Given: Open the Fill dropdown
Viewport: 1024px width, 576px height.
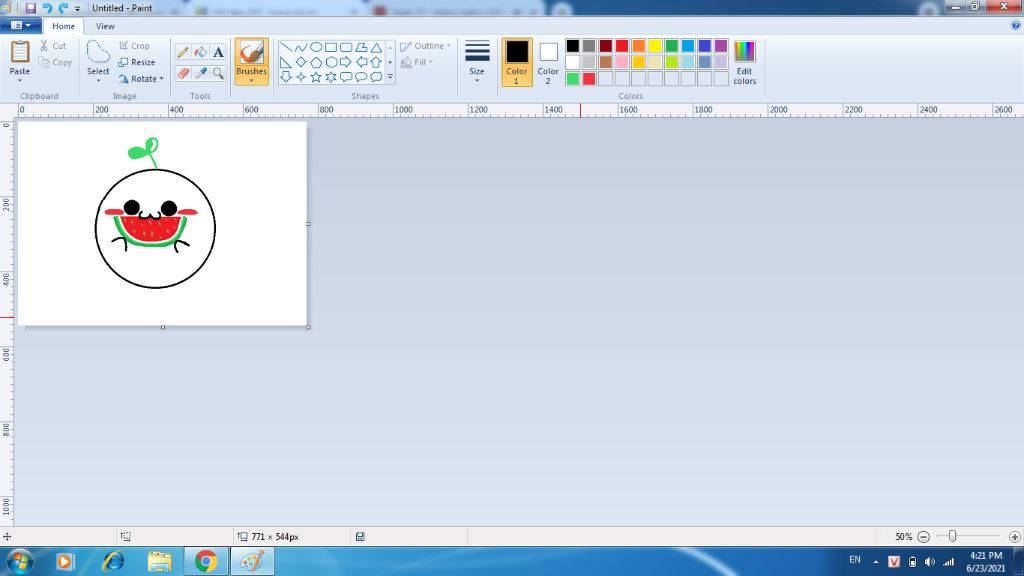Looking at the screenshot, I should [417, 62].
